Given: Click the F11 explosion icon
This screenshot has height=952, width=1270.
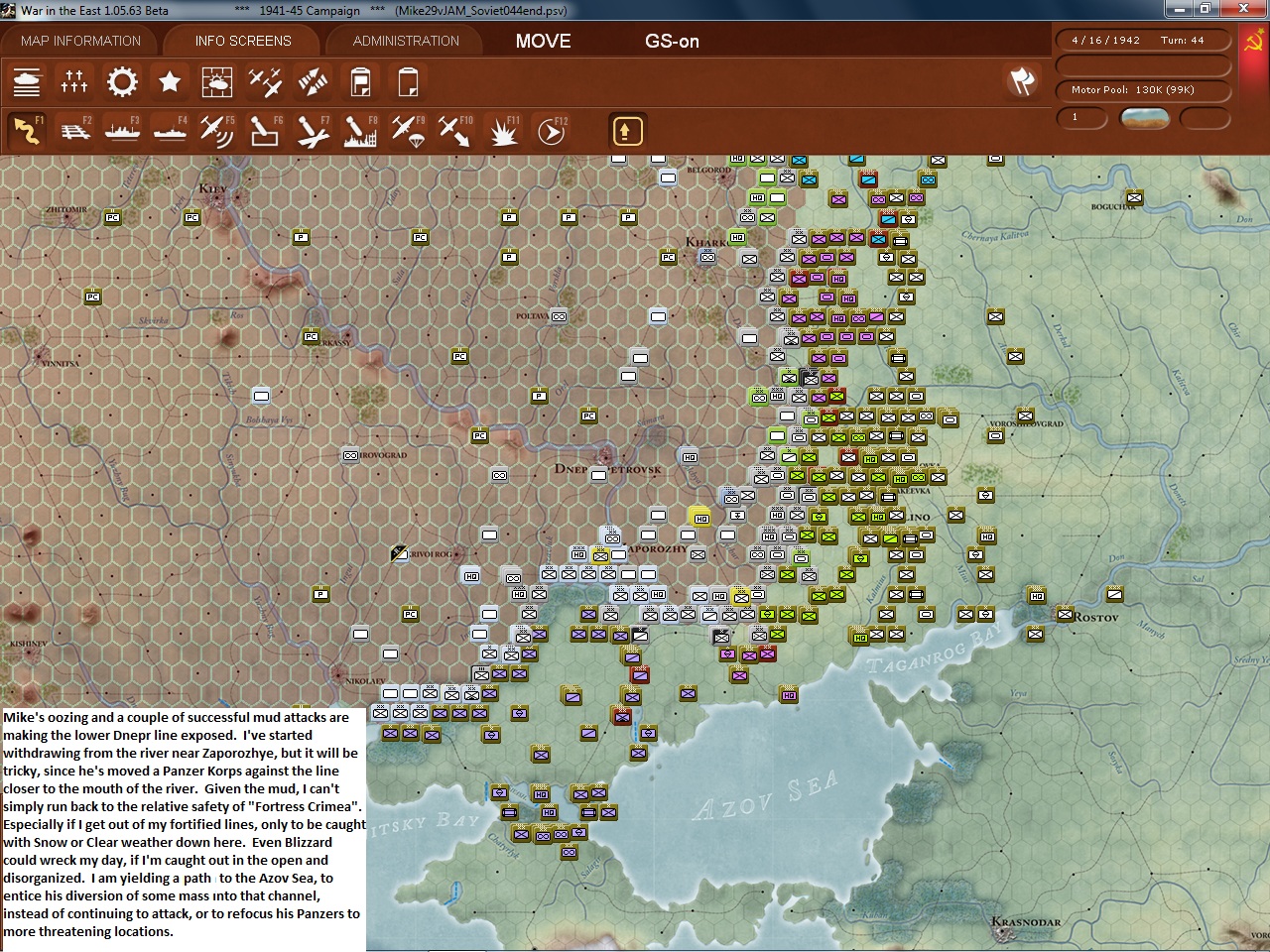Looking at the screenshot, I should coord(503,131).
